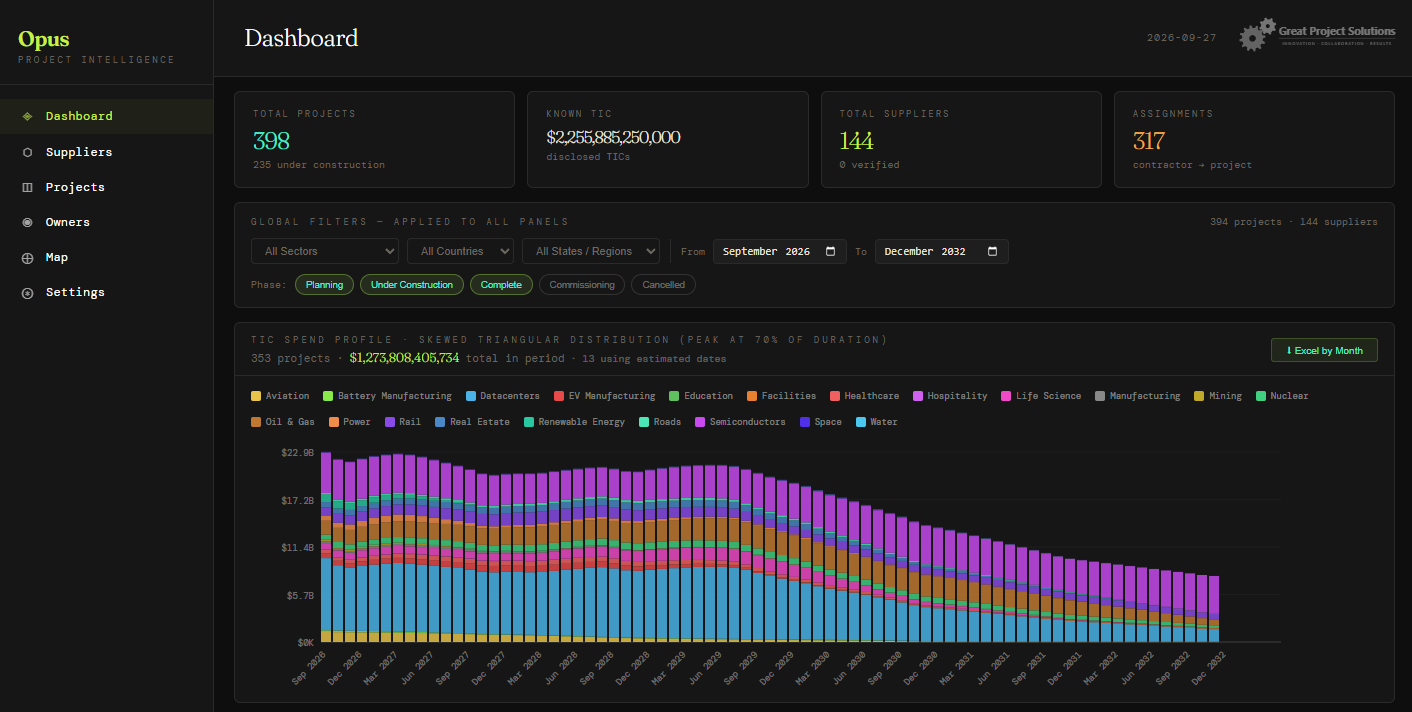1412x712 pixels.
Task: Toggle Aviation legend swatch
Action: pos(256,396)
